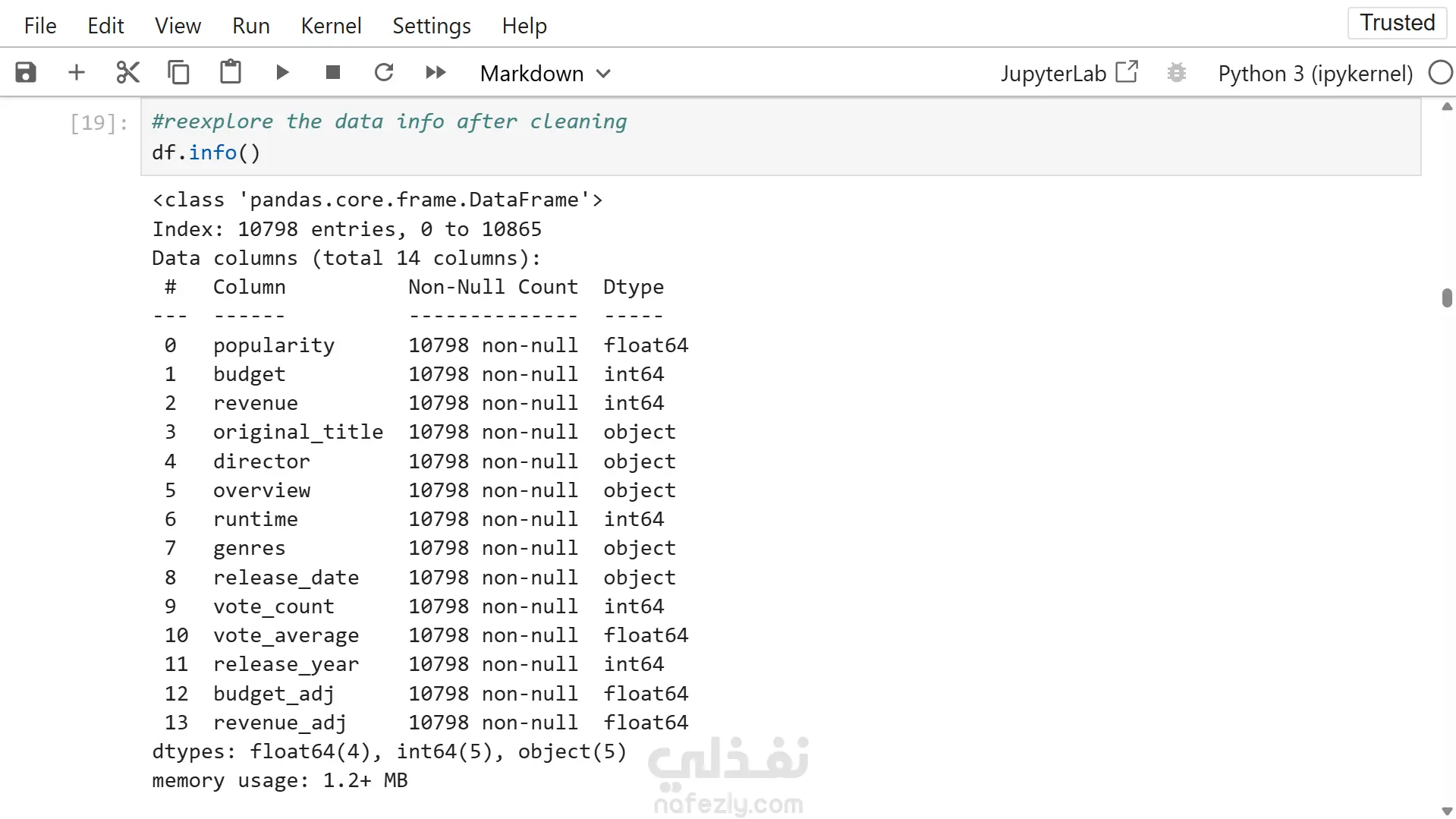Image resolution: width=1456 pixels, height=819 pixels.
Task: Open the Help menu
Action: point(524,26)
